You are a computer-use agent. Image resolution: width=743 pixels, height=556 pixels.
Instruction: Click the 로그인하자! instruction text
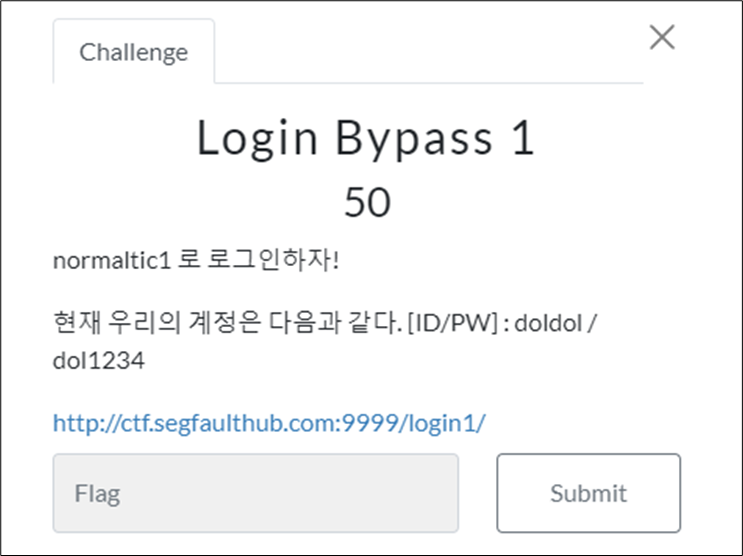tap(273, 260)
